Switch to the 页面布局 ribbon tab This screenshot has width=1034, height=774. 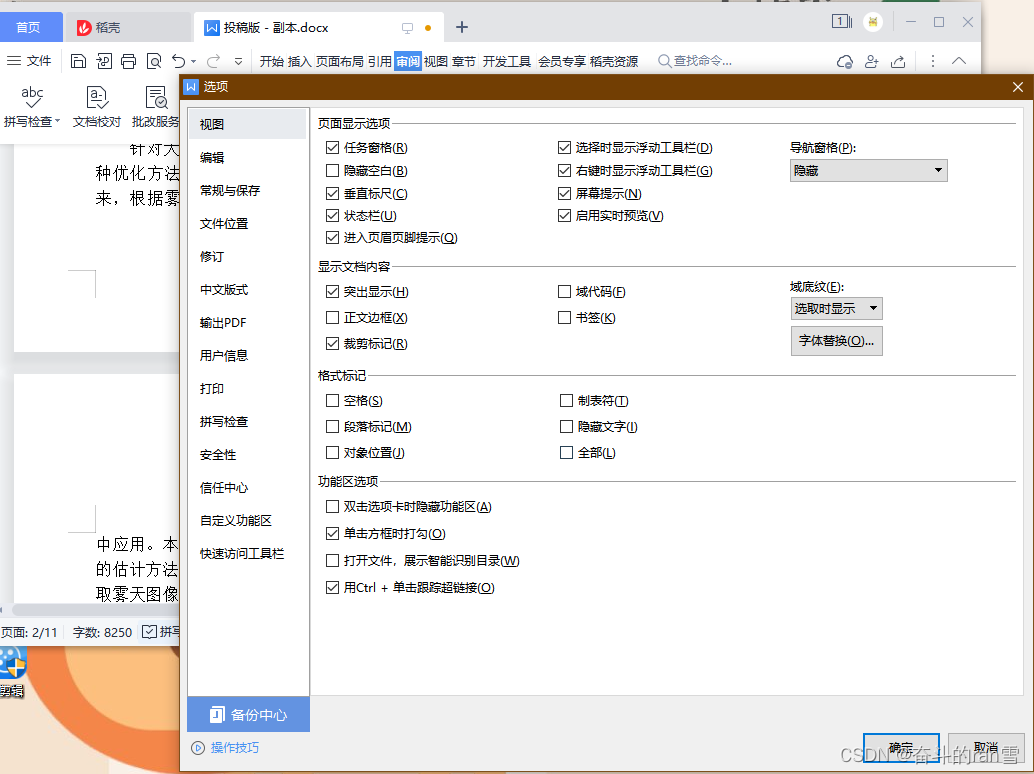click(340, 61)
